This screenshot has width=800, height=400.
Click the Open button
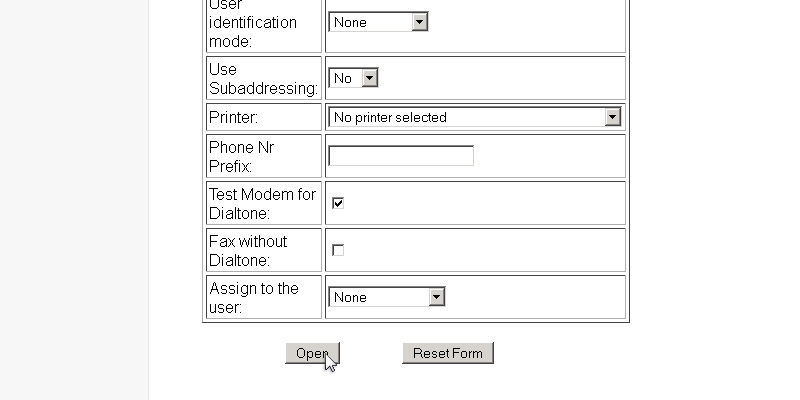[312, 353]
